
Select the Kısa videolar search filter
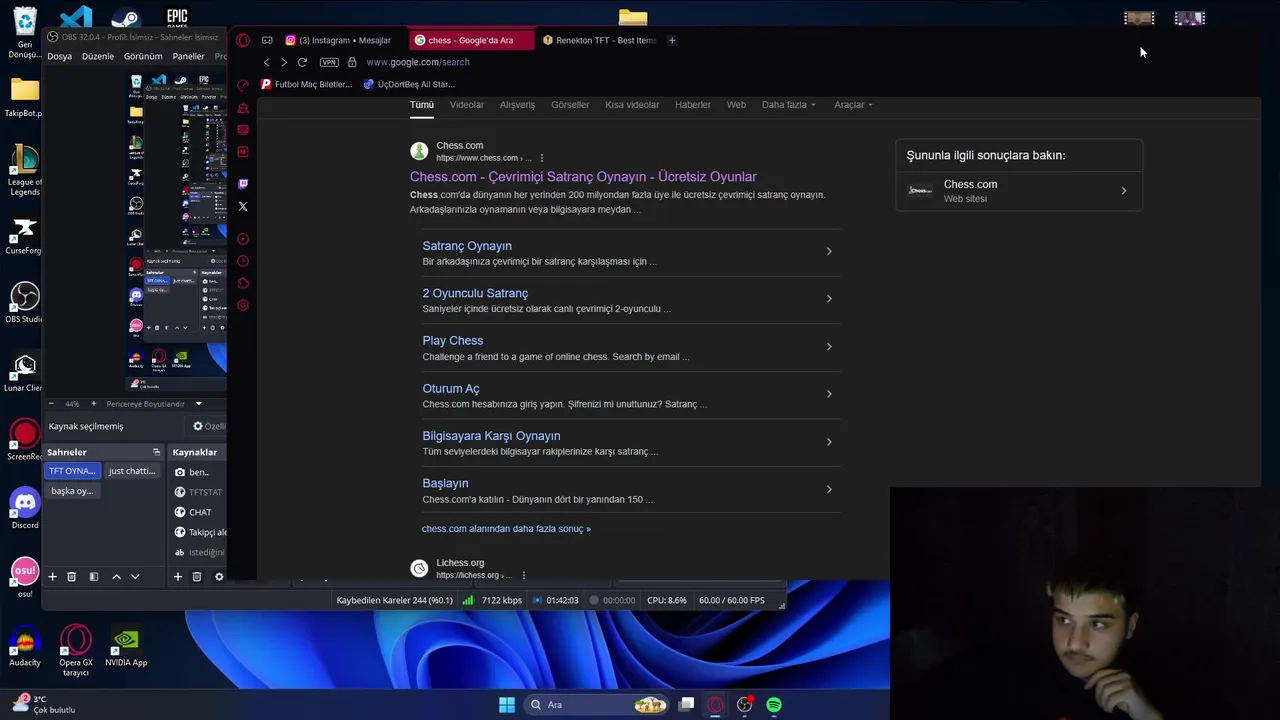632,104
